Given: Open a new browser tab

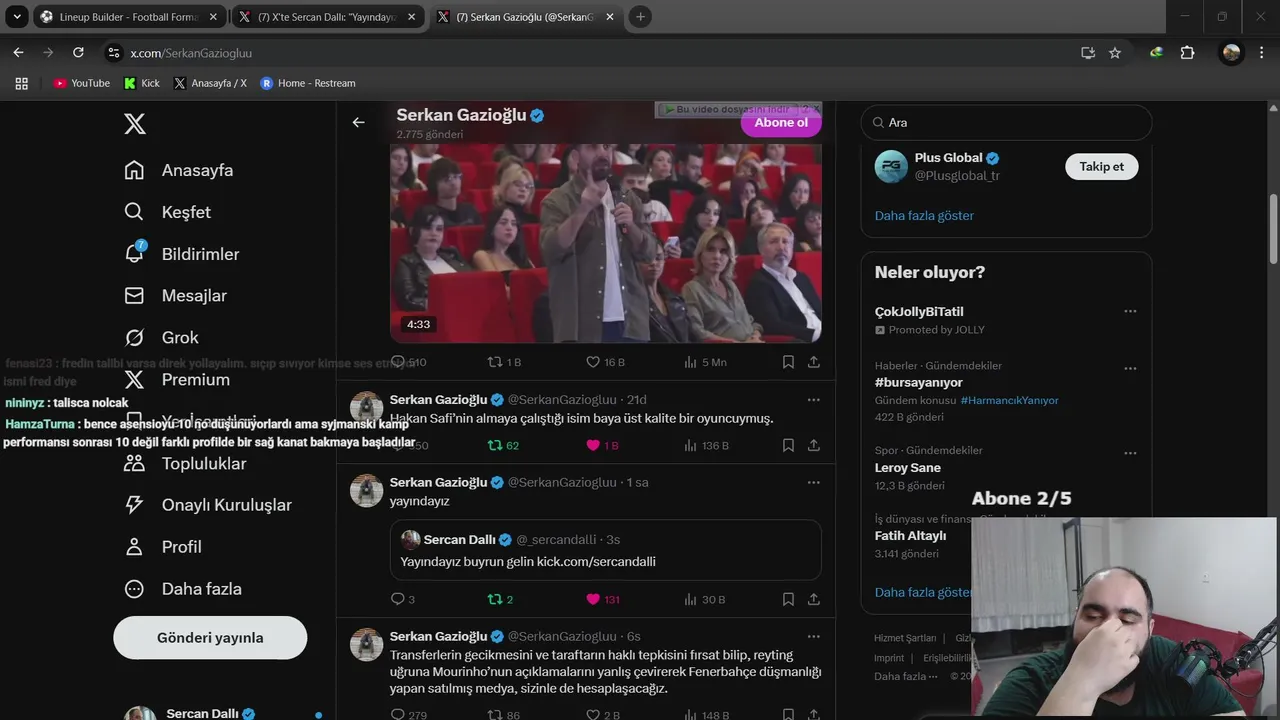Looking at the screenshot, I should pos(640,17).
